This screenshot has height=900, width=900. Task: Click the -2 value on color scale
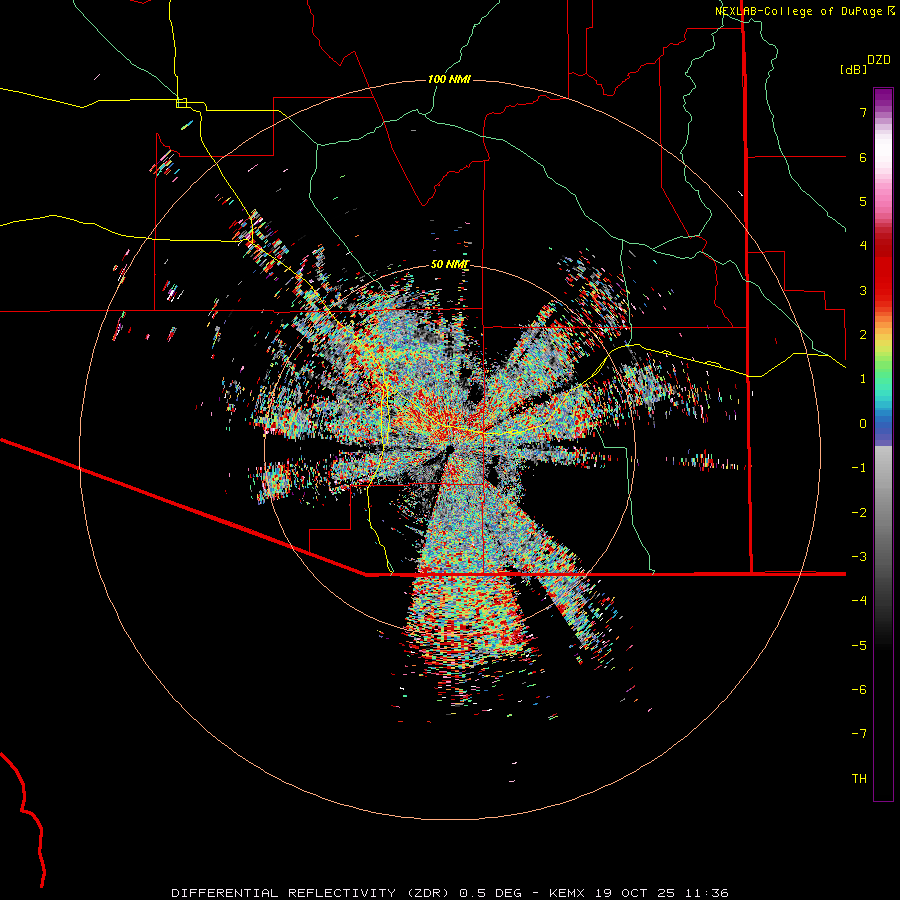point(859,513)
